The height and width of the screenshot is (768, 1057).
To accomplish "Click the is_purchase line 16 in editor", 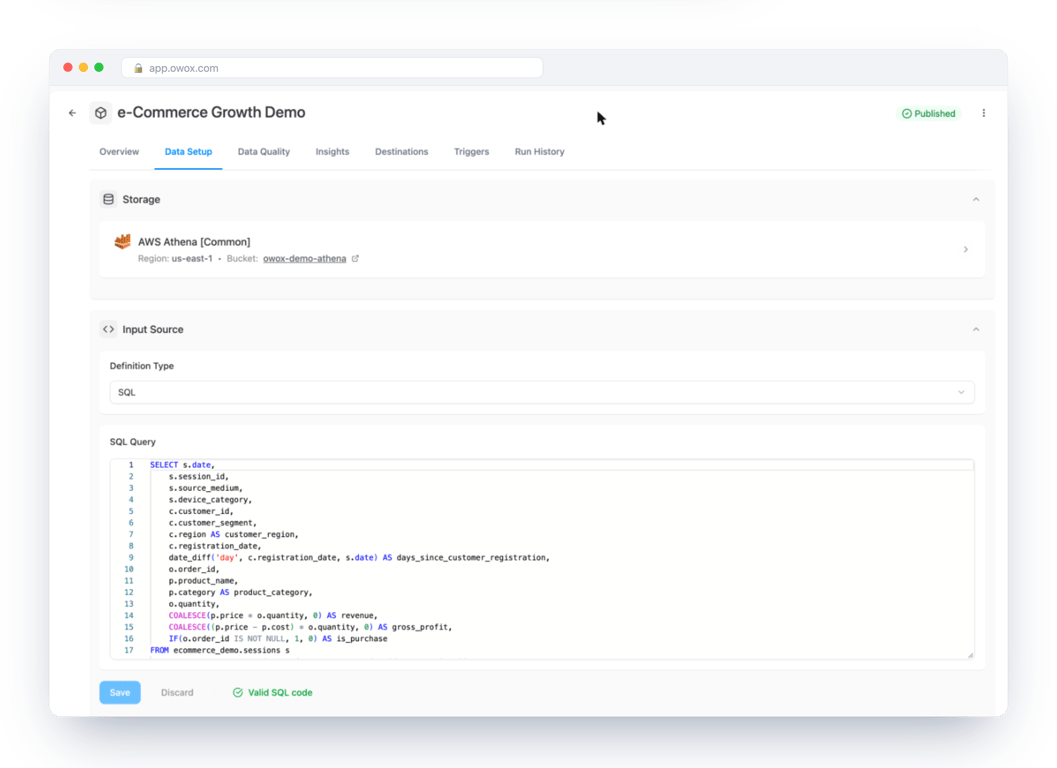I will [x=278, y=639].
